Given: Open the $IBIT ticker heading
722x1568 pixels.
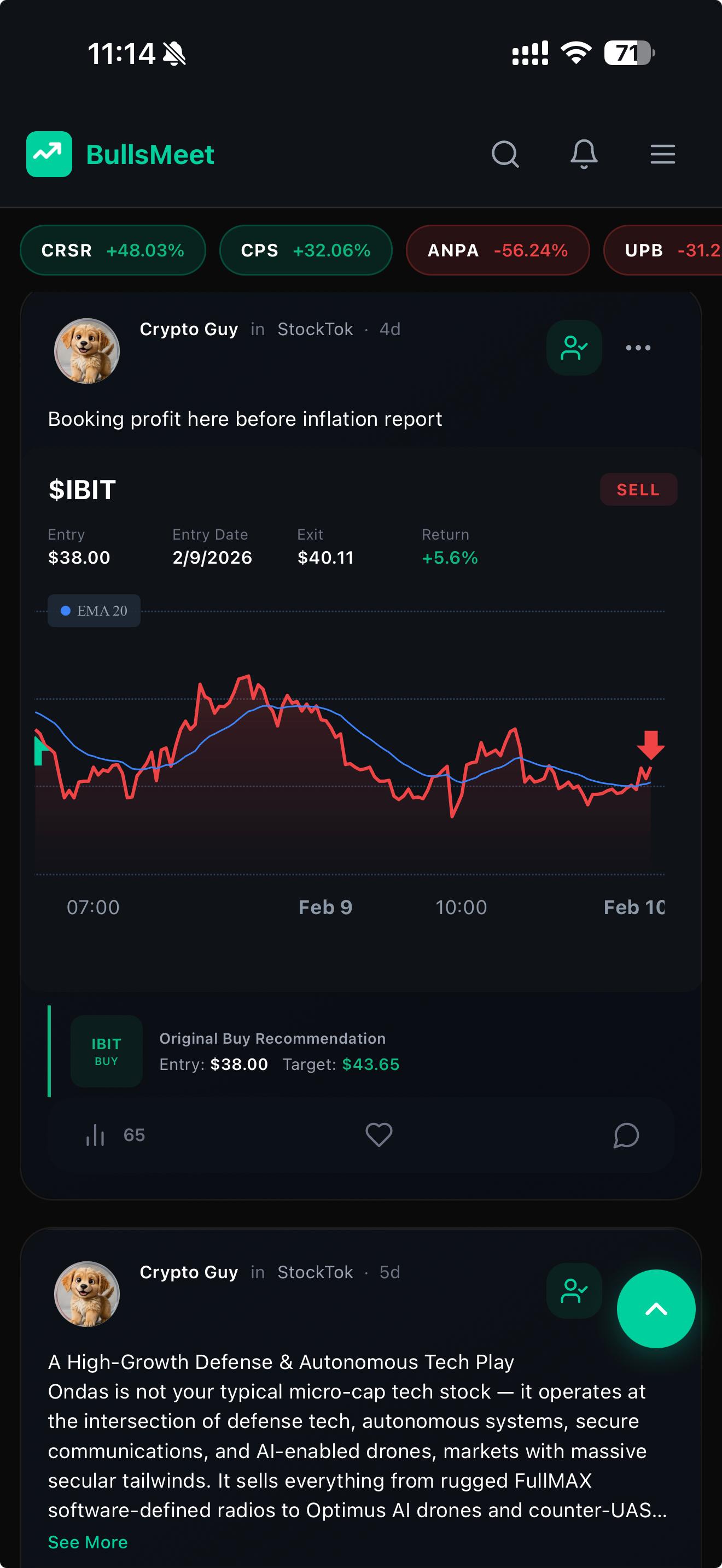Looking at the screenshot, I should tap(82, 489).
